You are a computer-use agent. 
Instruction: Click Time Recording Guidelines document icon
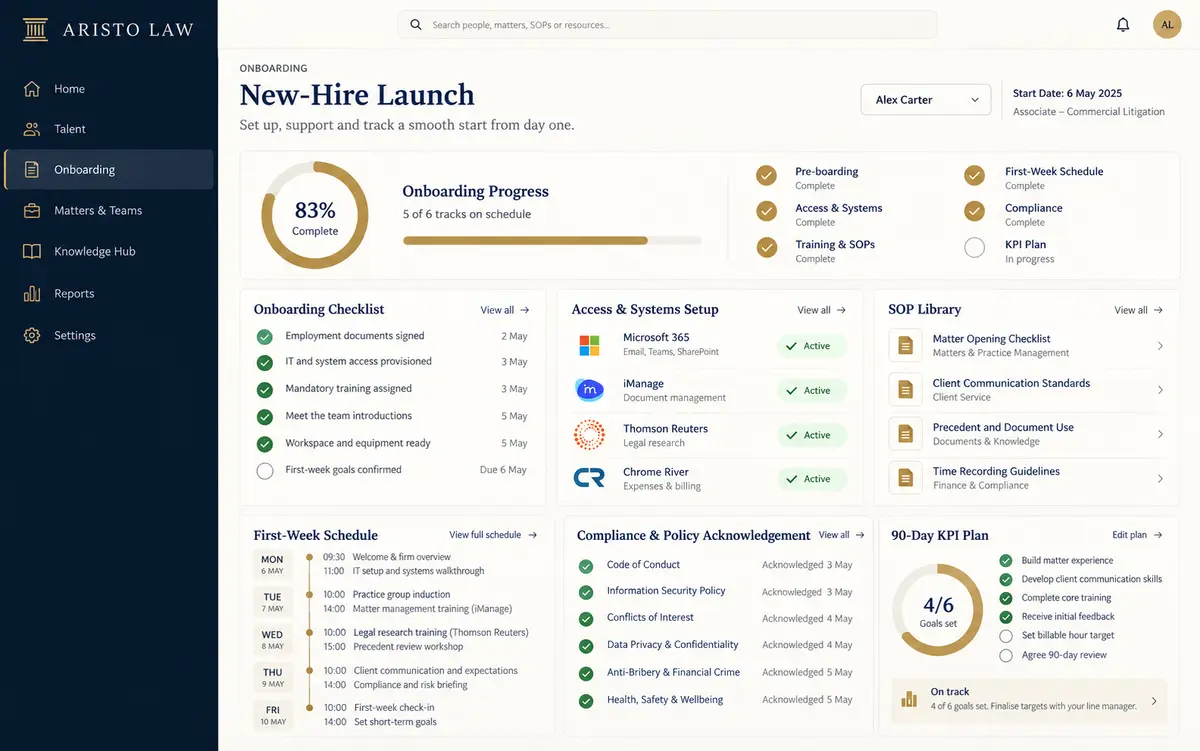905,478
